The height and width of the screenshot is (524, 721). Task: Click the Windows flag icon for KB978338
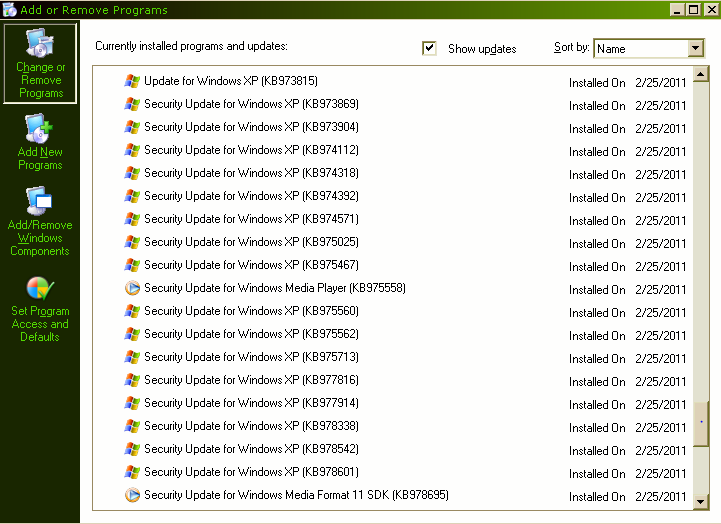click(132, 426)
